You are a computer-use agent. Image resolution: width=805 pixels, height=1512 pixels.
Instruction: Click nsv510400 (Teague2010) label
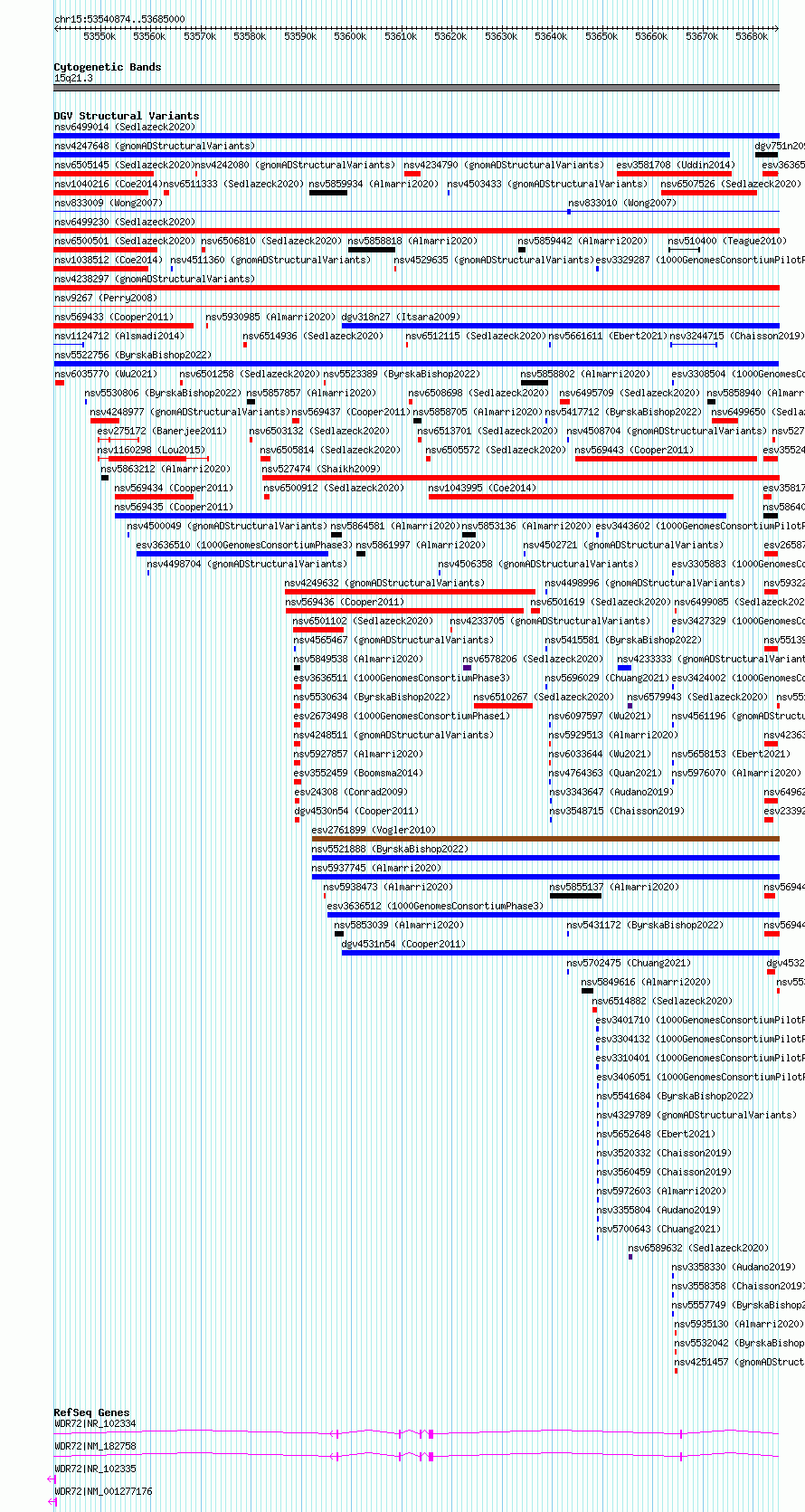pyautogui.click(x=727, y=241)
